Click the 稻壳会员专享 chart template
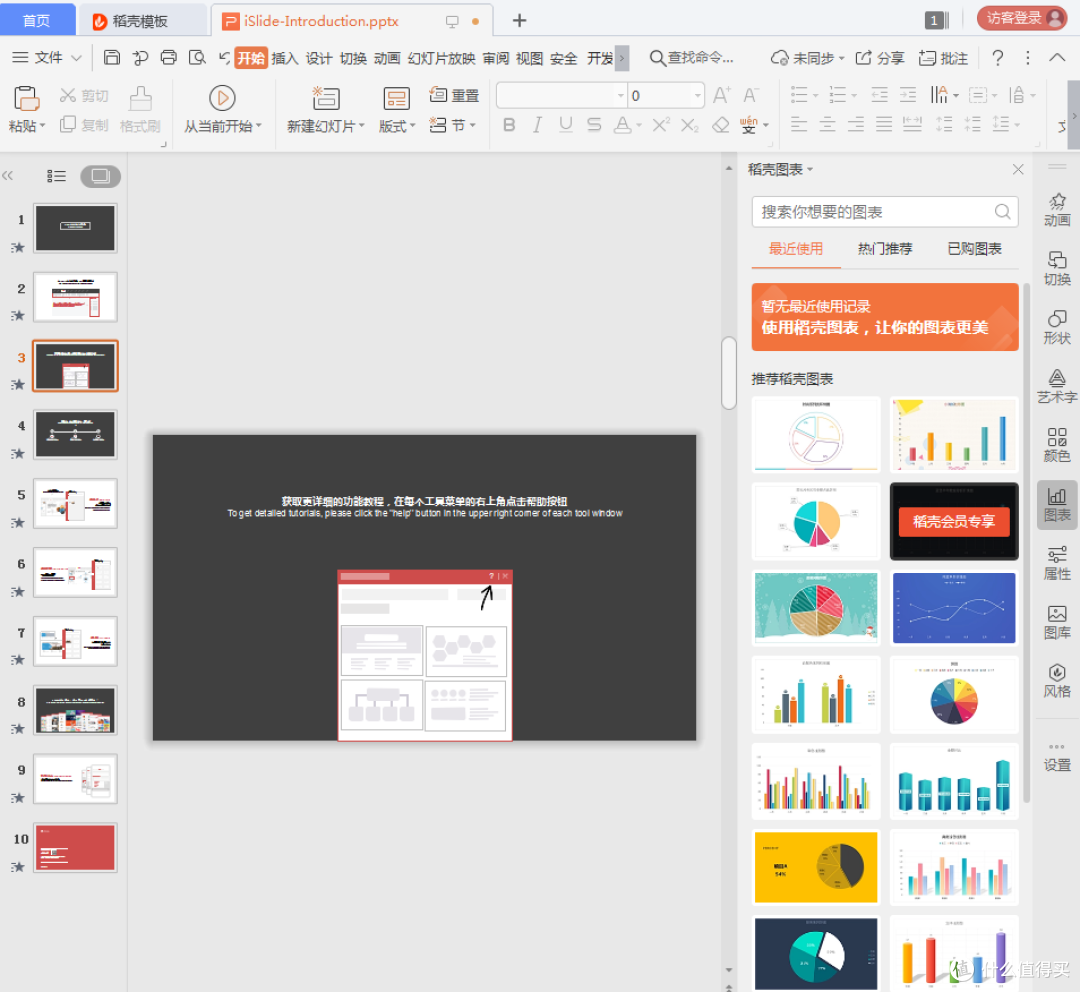This screenshot has width=1080, height=992. click(x=954, y=521)
